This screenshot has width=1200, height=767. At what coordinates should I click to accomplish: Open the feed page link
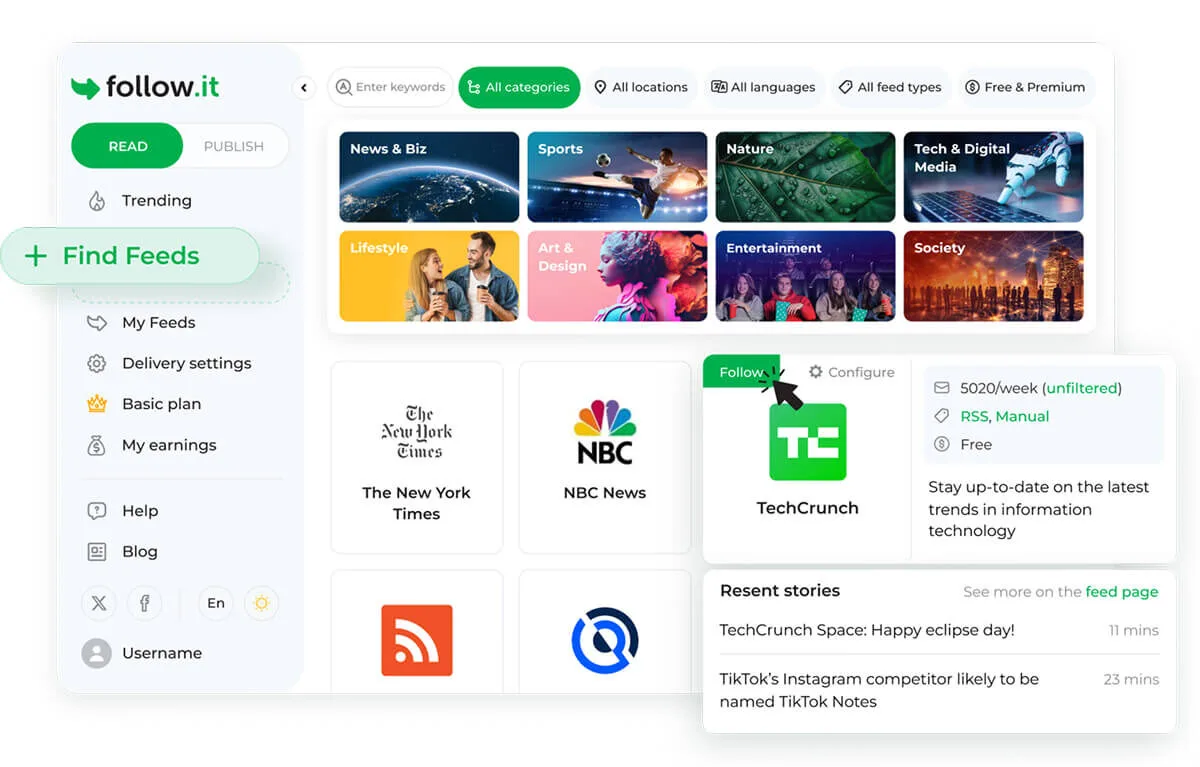[x=1122, y=592]
